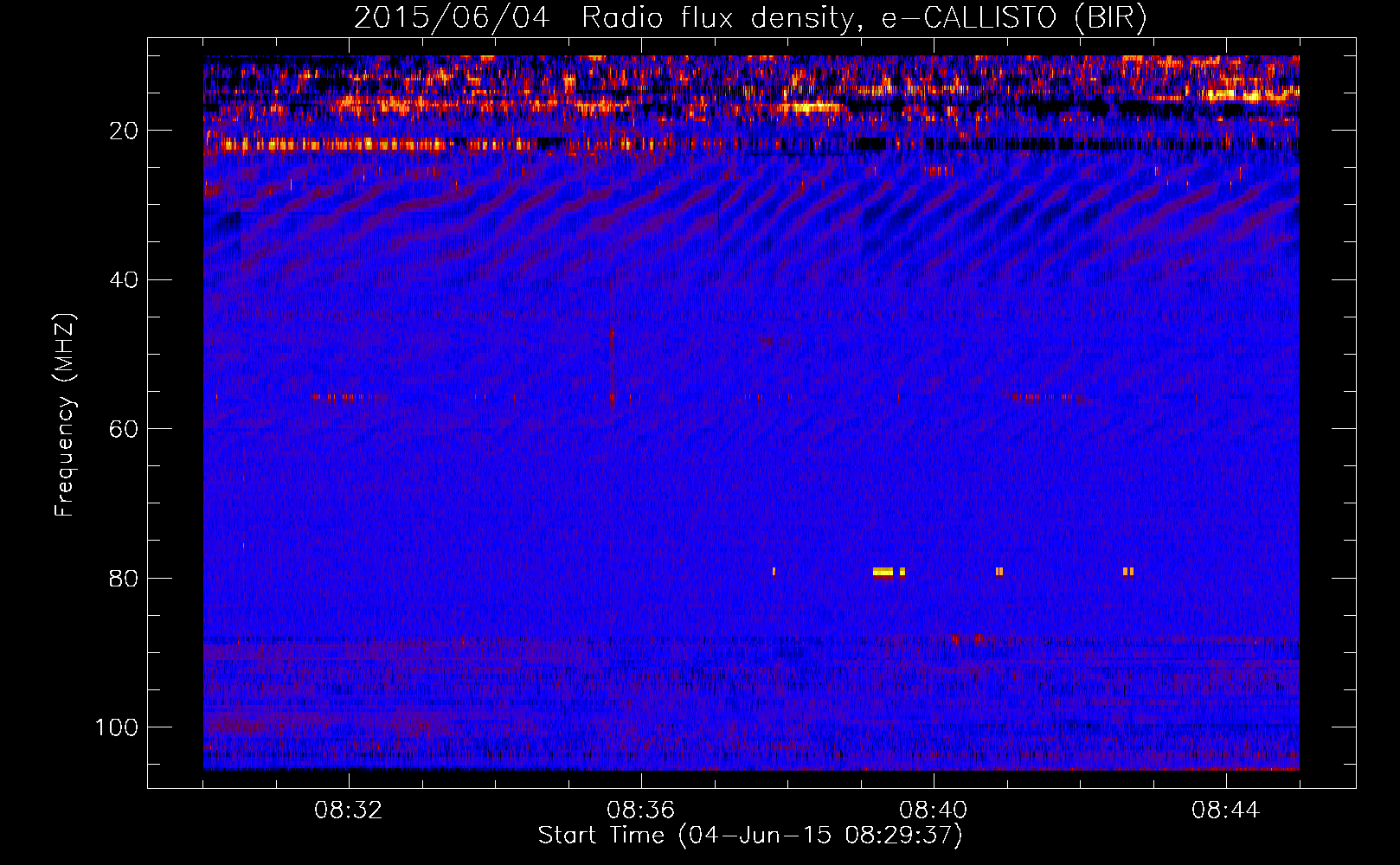
Task: Click the '60' frequency tick label
Action: 125,429
